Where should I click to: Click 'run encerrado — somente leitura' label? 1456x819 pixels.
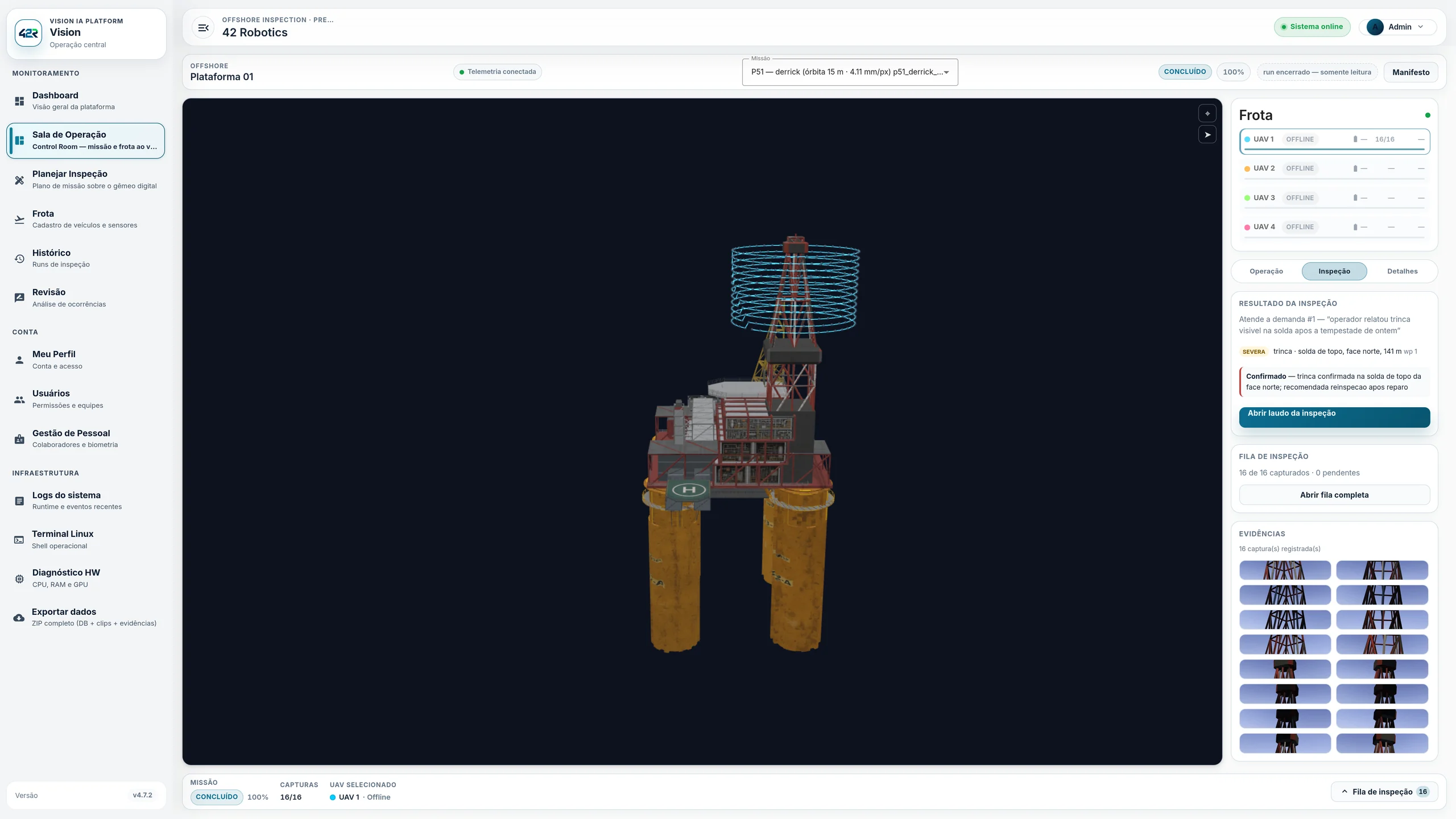tap(1317, 72)
